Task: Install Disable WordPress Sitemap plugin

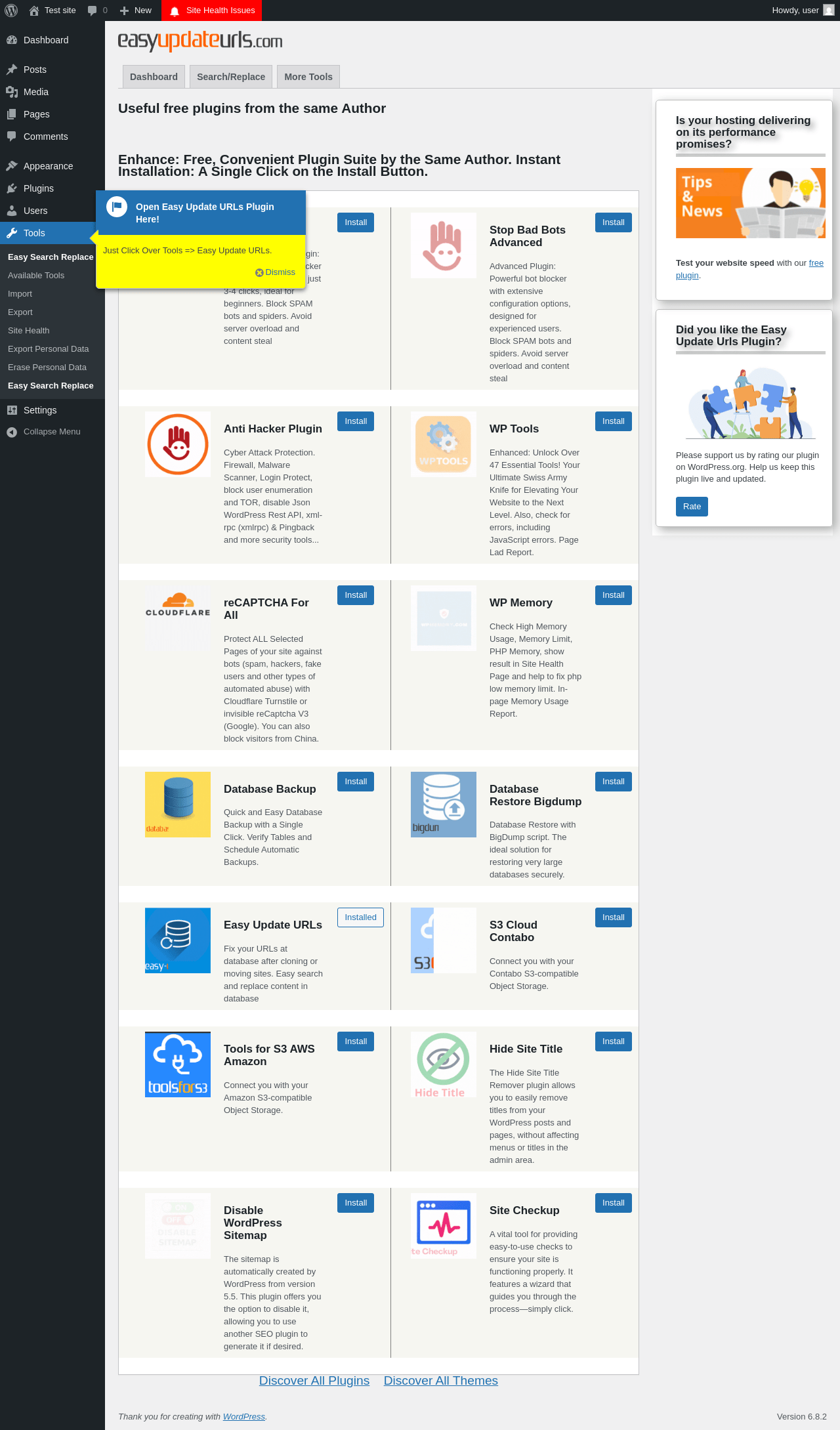Action: [x=356, y=1203]
